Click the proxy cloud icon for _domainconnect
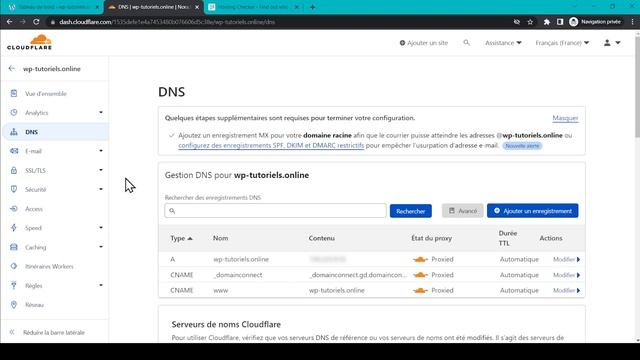 (x=420, y=275)
